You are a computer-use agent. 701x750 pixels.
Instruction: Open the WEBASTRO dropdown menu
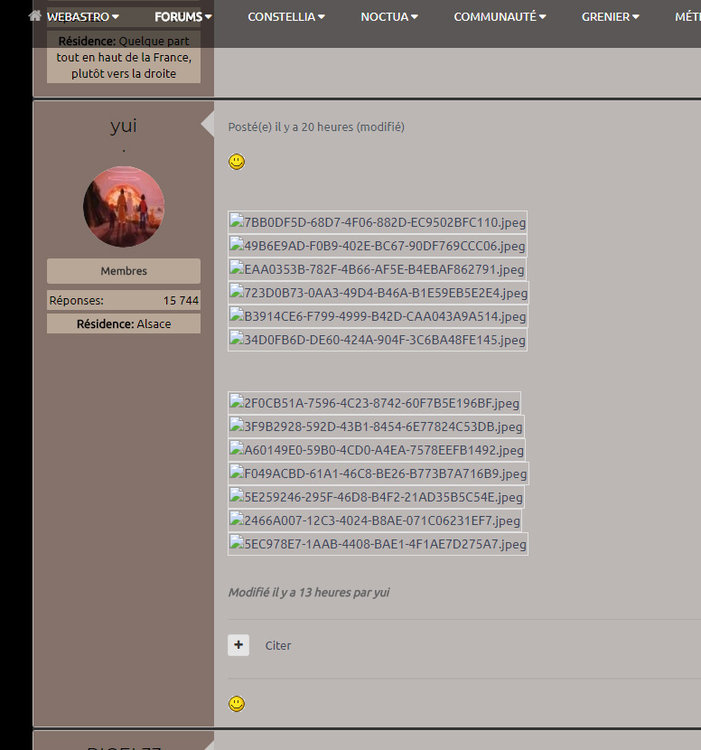[83, 17]
